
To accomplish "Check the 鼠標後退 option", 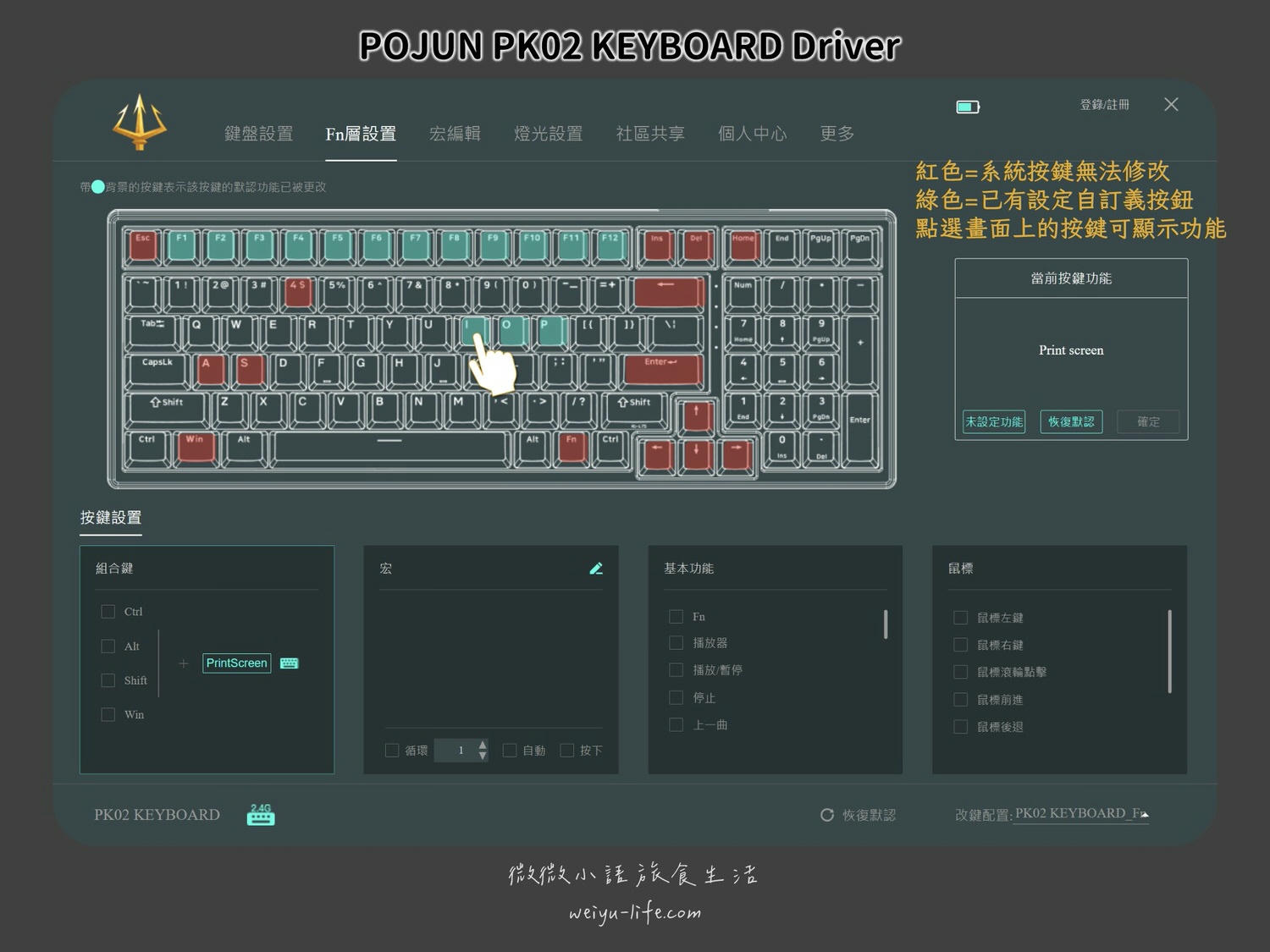I will tap(960, 726).
